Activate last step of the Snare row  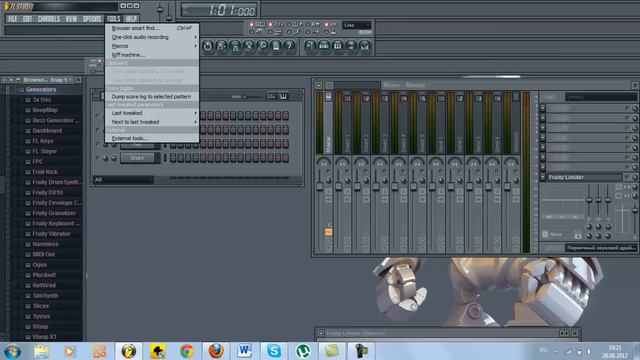click(x=285, y=158)
